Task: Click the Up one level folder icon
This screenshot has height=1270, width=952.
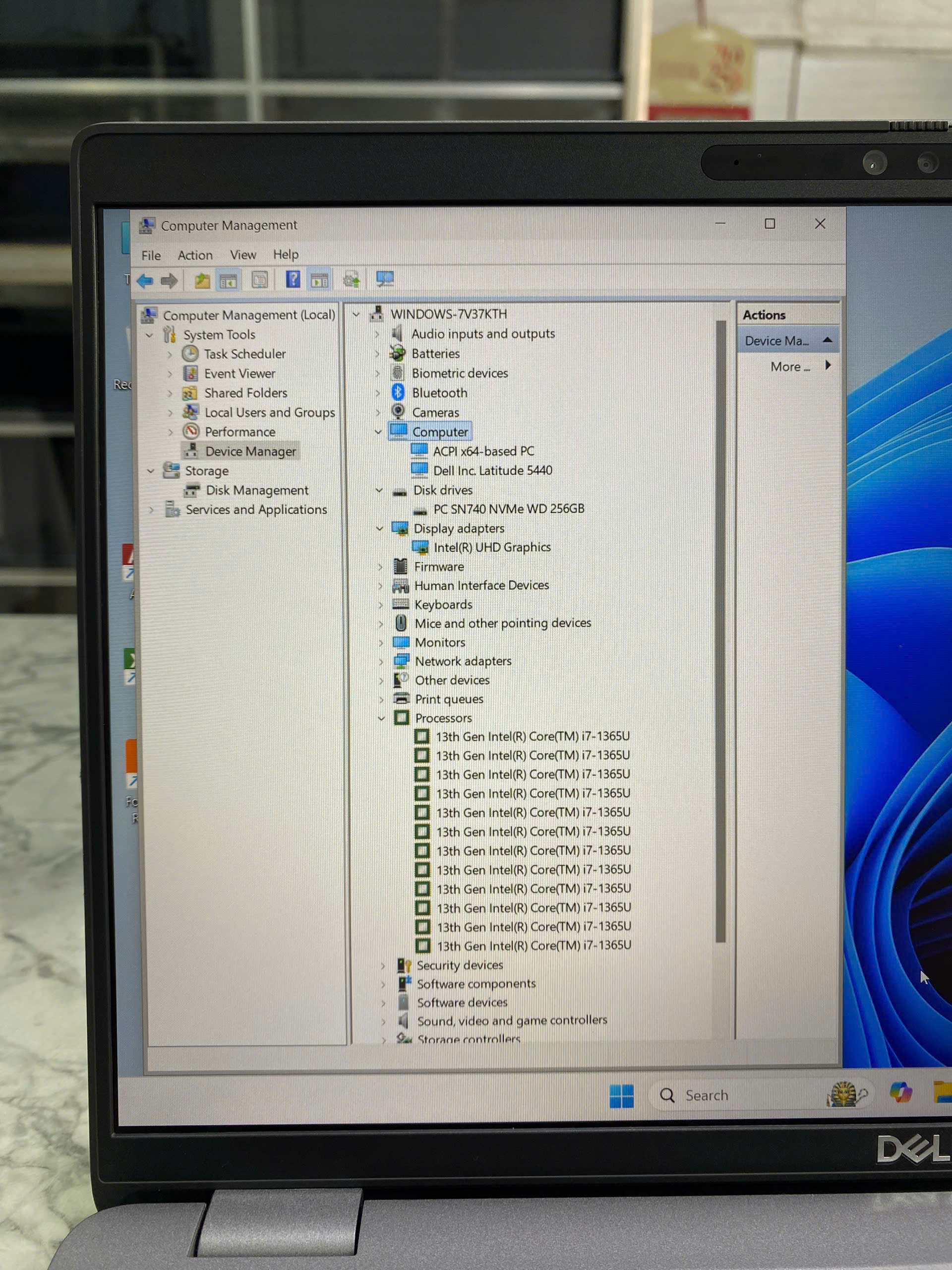Action: click(201, 281)
